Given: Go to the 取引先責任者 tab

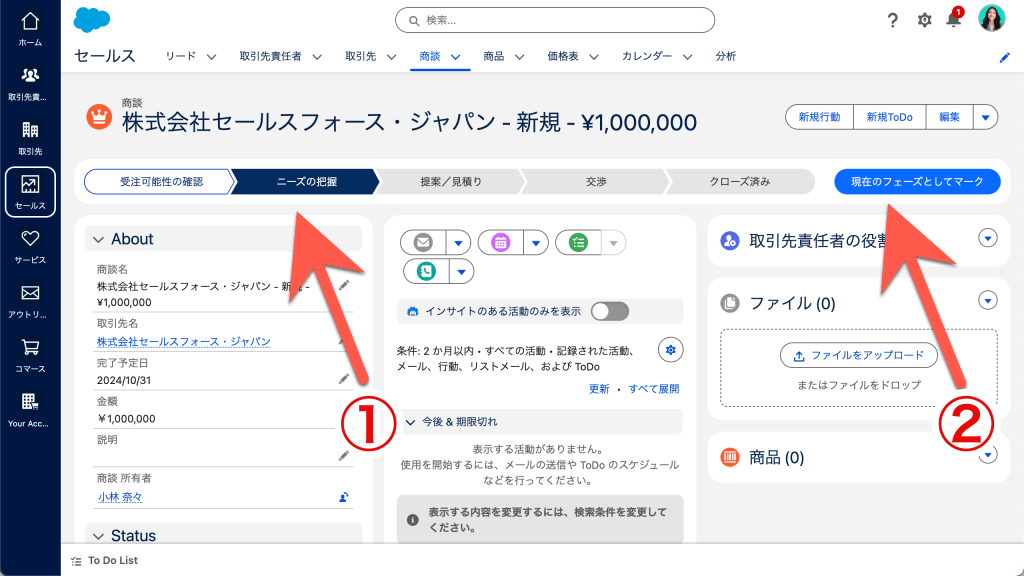Looking at the screenshot, I should pyautogui.click(x=270, y=56).
